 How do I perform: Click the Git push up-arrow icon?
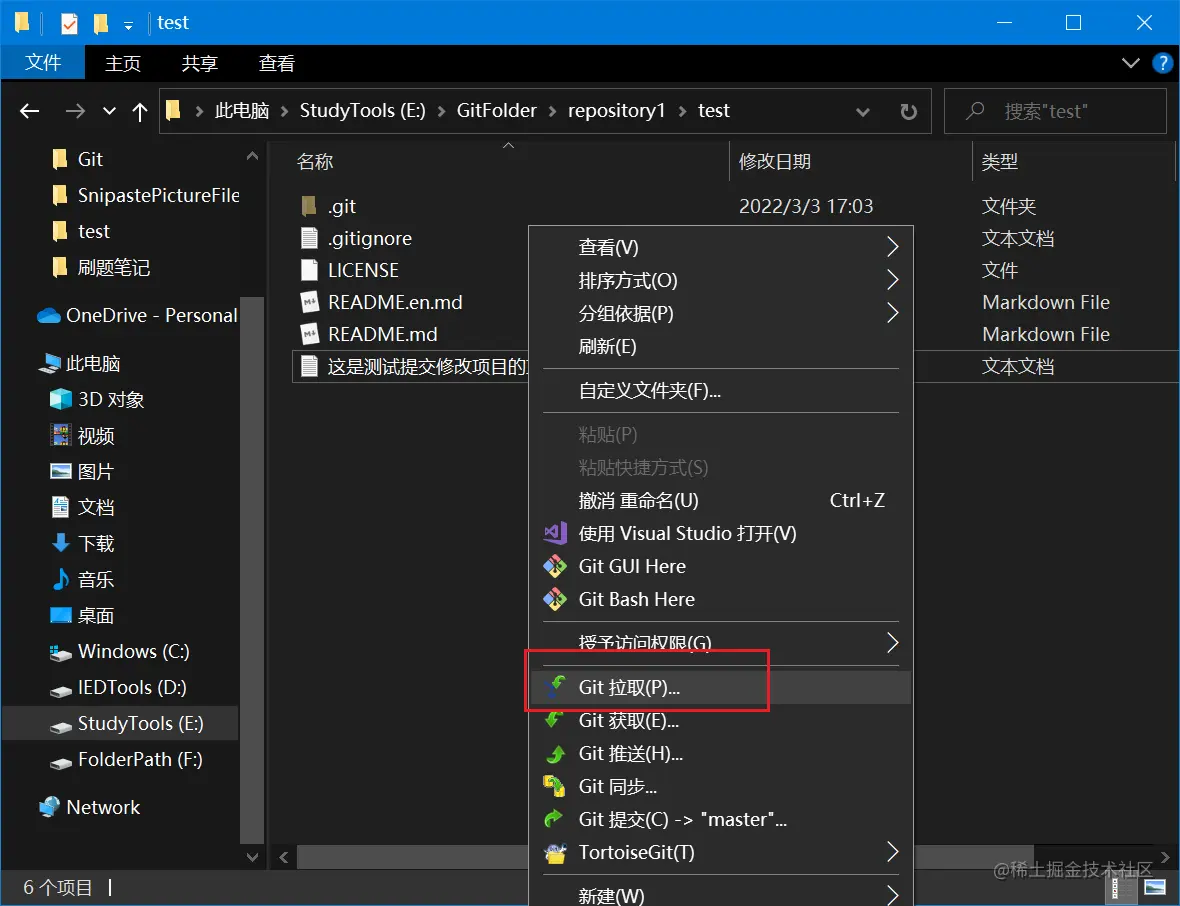[x=555, y=753]
